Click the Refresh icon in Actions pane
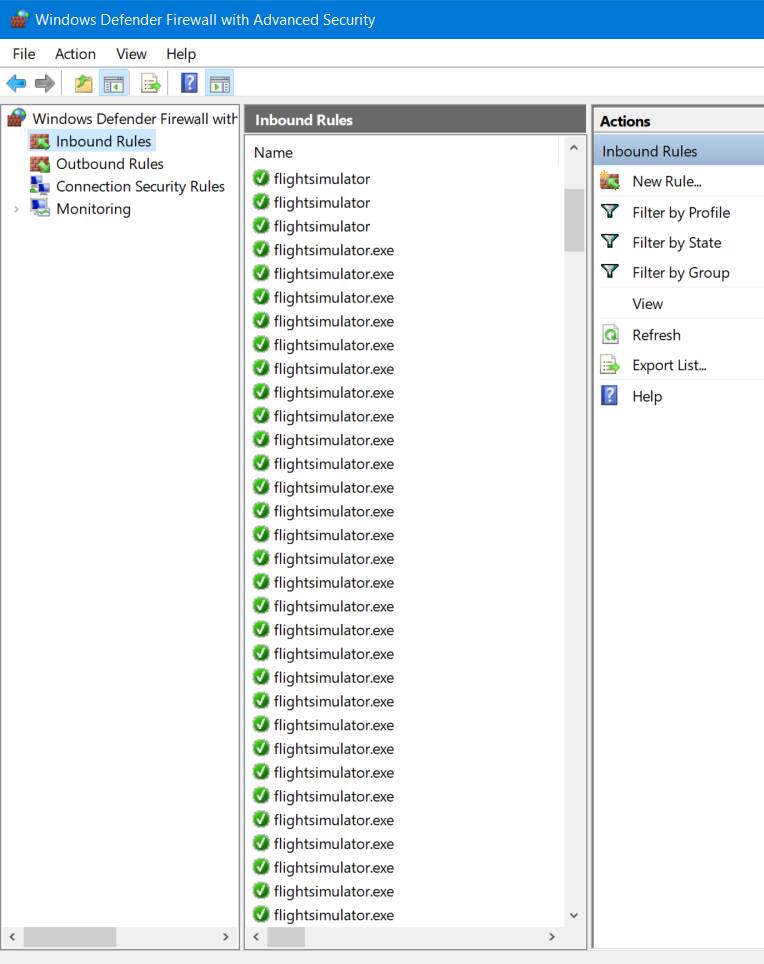 point(610,334)
